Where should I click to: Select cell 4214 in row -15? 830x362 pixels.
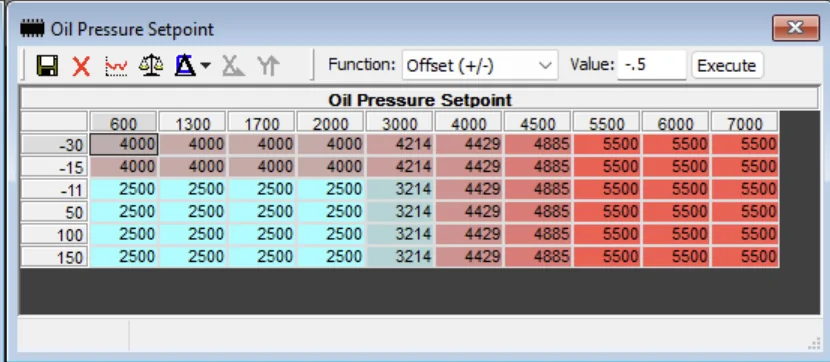400,167
